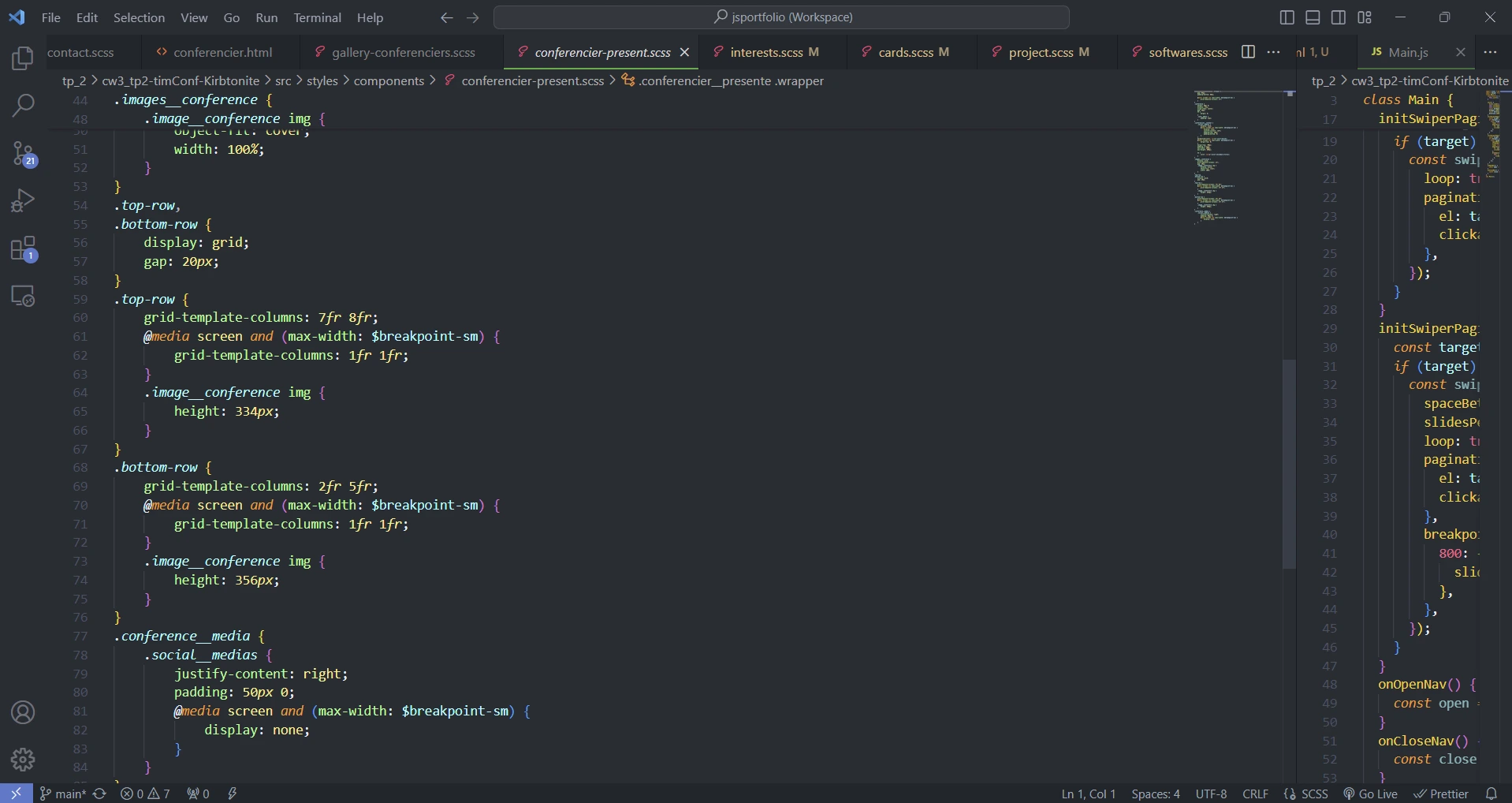Open more actions for left editor group
The width and height of the screenshot is (1512, 803).
coord(1273,52)
